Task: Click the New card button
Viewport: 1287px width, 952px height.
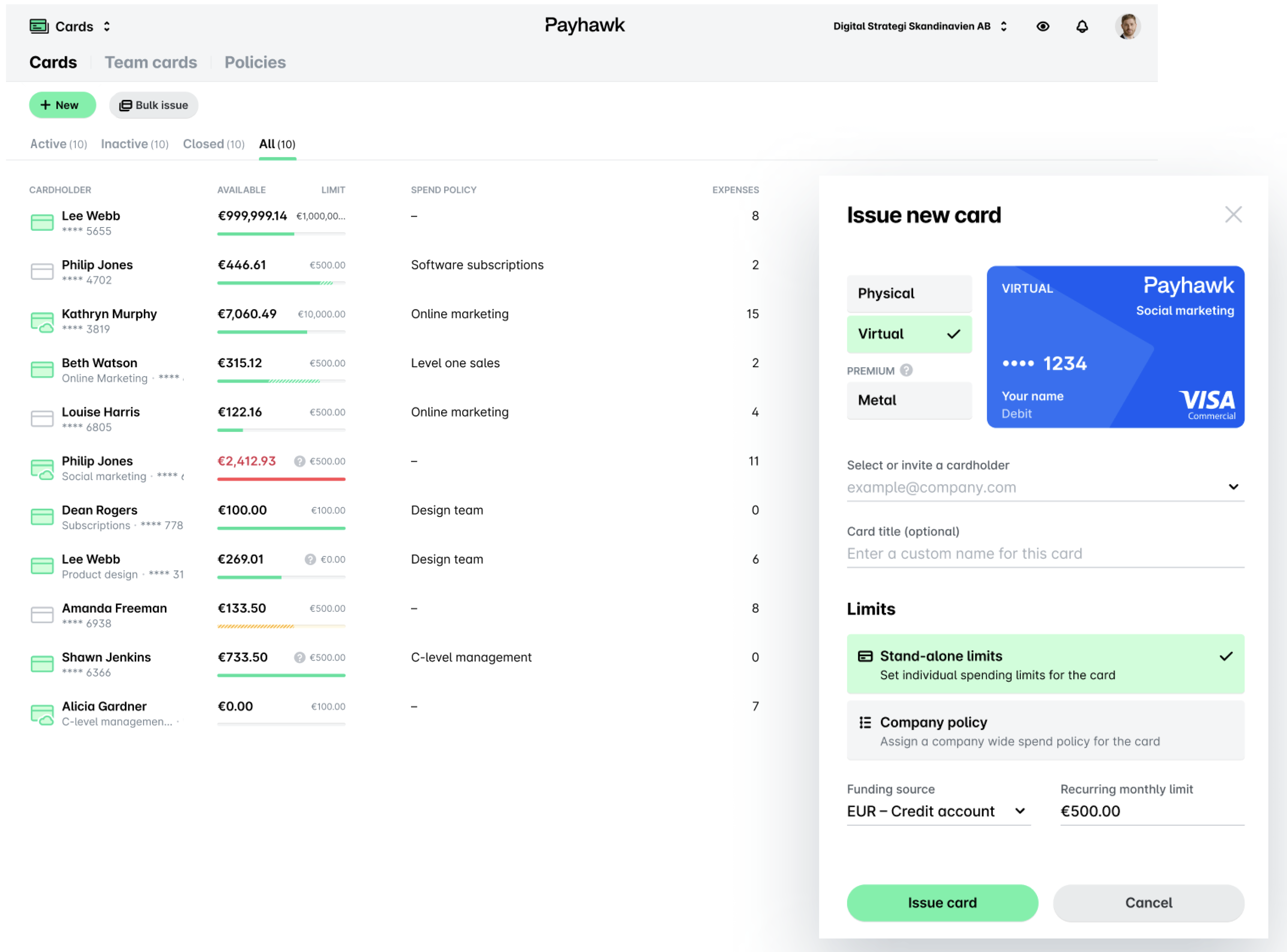Action: pyautogui.click(x=62, y=105)
